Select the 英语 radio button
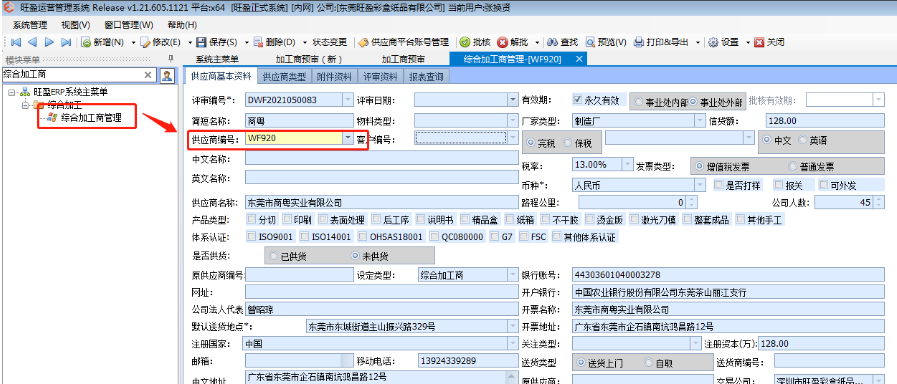Image resolution: width=897 pixels, height=384 pixels. coord(803,140)
